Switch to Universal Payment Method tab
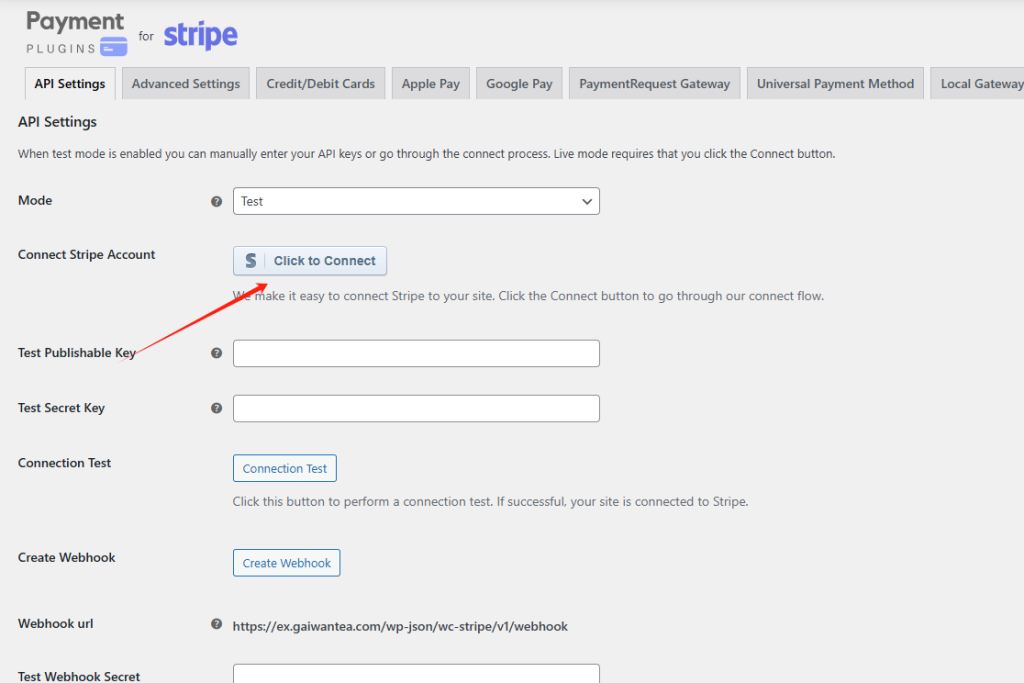This screenshot has width=1024, height=683. [x=835, y=84]
